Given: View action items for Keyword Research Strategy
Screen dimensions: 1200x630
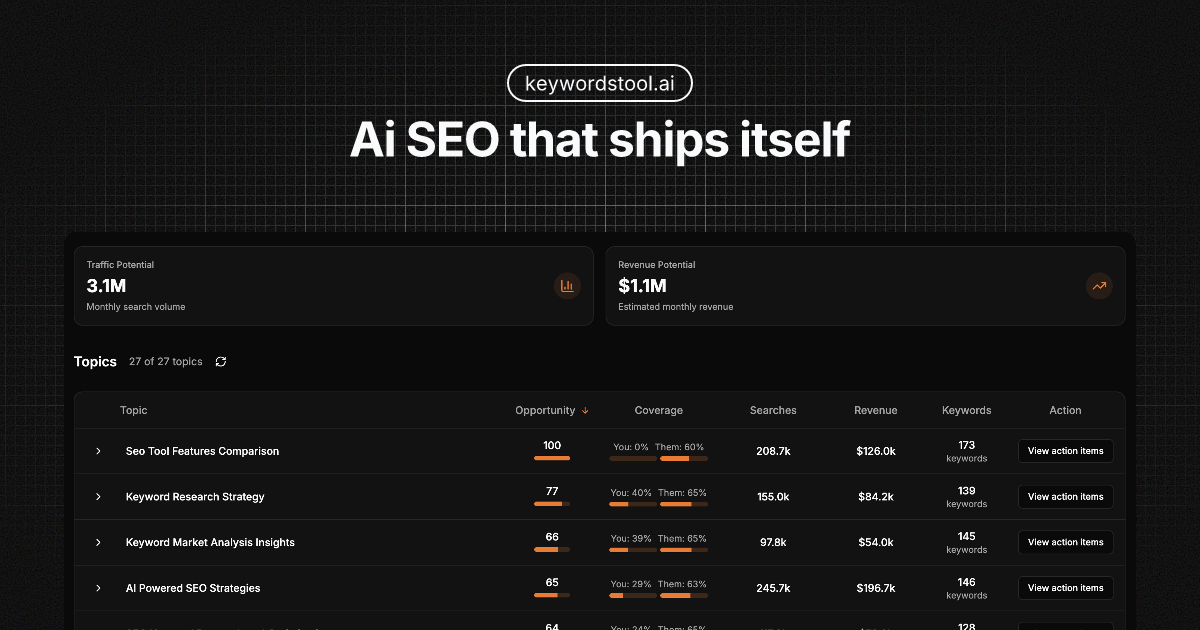Looking at the screenshot, I should [x=1065, y=497].
